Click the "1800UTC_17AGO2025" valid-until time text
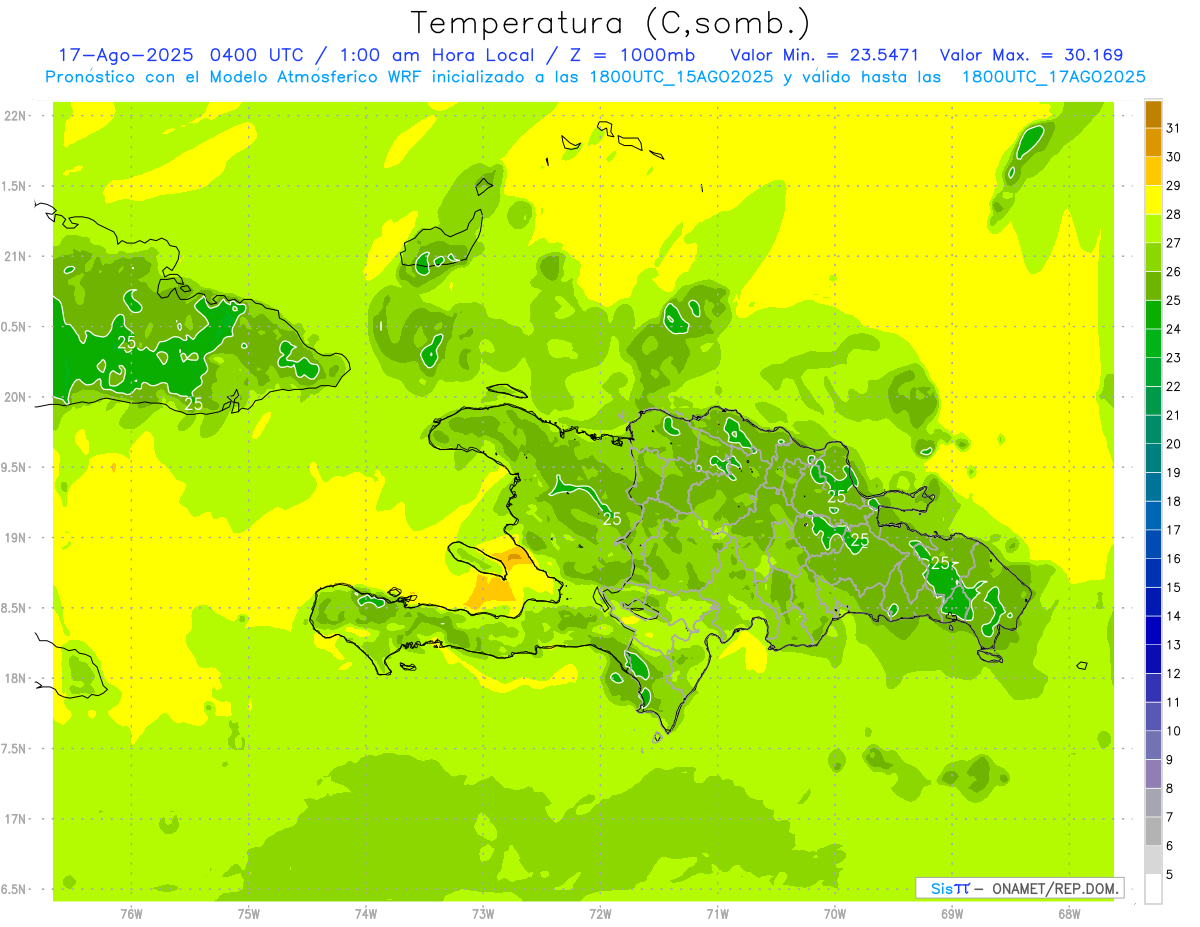 tap(1053, 77)
